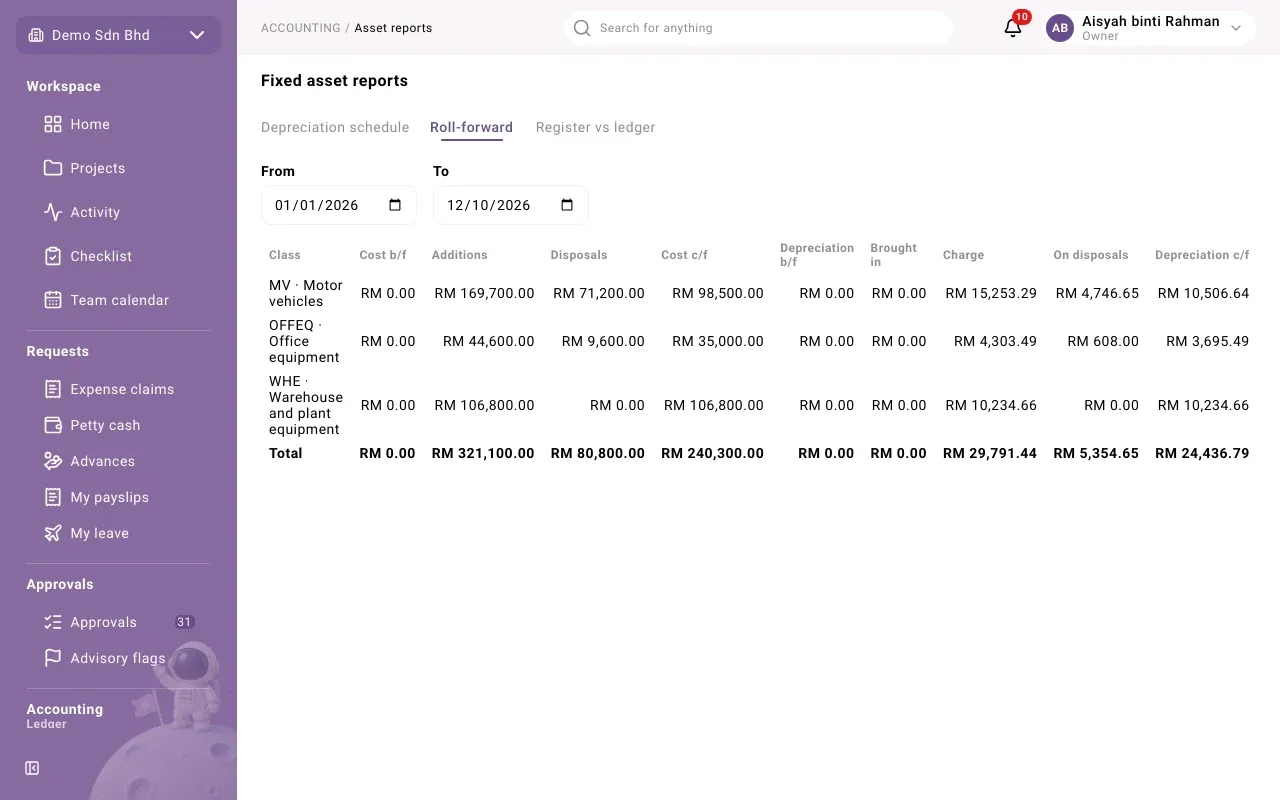This screenshot has width=1280, height=800.
Task: Open the Checklist clipboard icon
Action: point(53,256)
